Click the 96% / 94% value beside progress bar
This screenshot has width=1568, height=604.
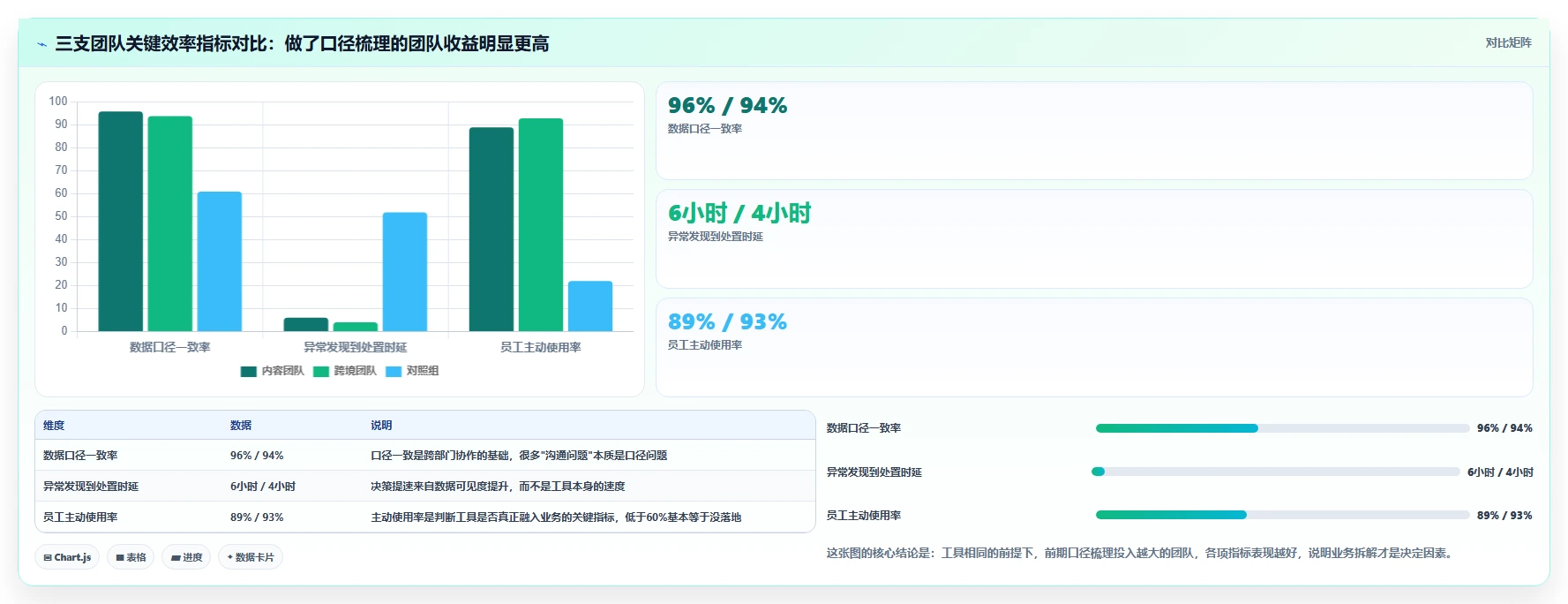pos(1504,428)
